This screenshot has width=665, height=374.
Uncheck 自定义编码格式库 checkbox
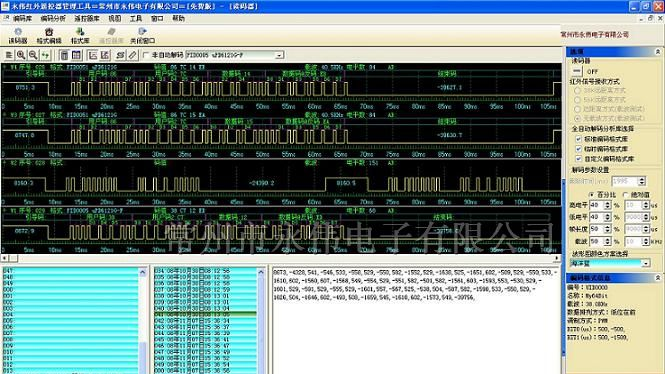578,159
